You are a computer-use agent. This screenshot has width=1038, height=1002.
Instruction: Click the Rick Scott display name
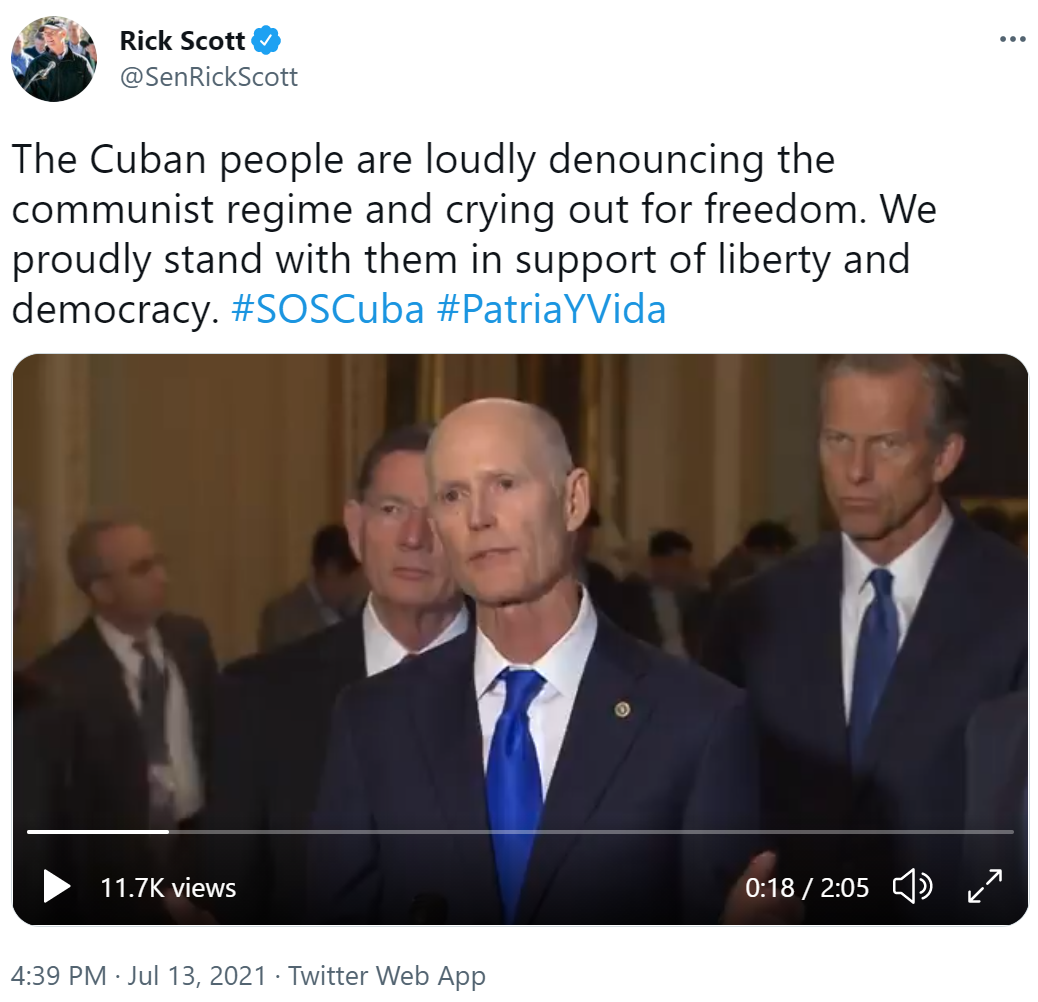[x=182, y=40]
